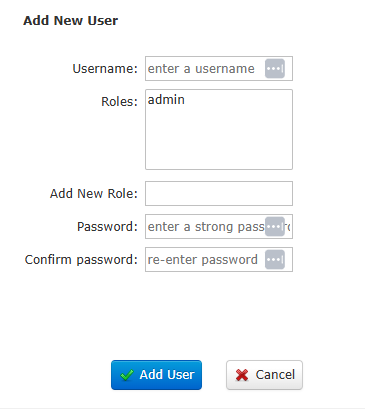Click the 'Add New Role:' label
Screen dimensions: 365x409
coord(94,194)
